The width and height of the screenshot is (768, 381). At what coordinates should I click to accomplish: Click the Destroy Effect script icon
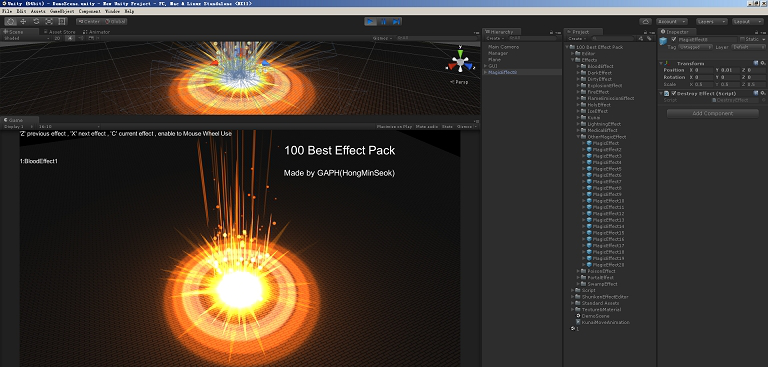point(667,93)
